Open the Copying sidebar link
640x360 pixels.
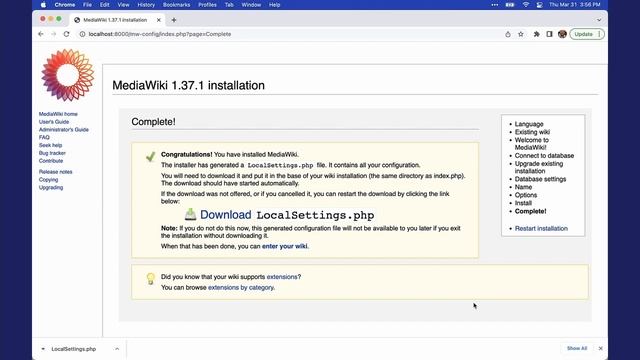click(x=49, y=180)
